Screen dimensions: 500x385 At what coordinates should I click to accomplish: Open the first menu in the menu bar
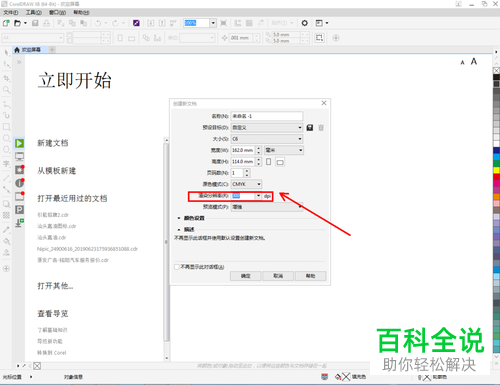coord(11,12)
